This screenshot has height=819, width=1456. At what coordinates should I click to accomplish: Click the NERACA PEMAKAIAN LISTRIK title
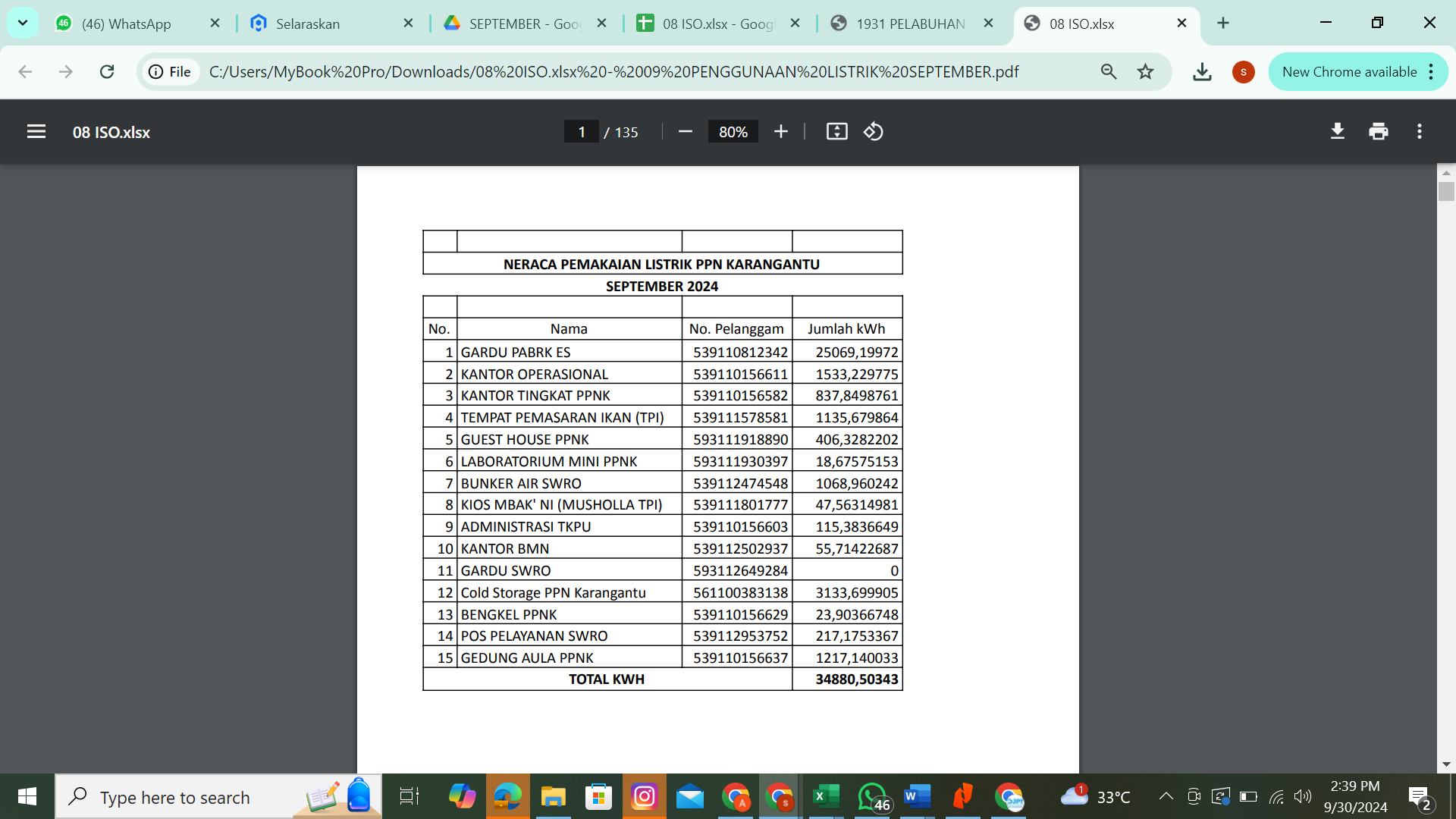pyautogui.click(x=662, y=264)
